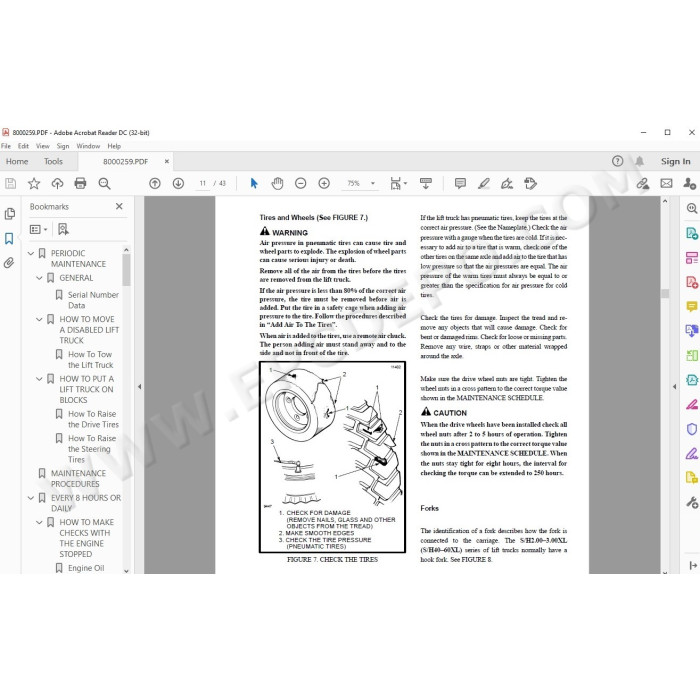Zoom in with the plus circle

pyautogui.click(x=324, y=183)
